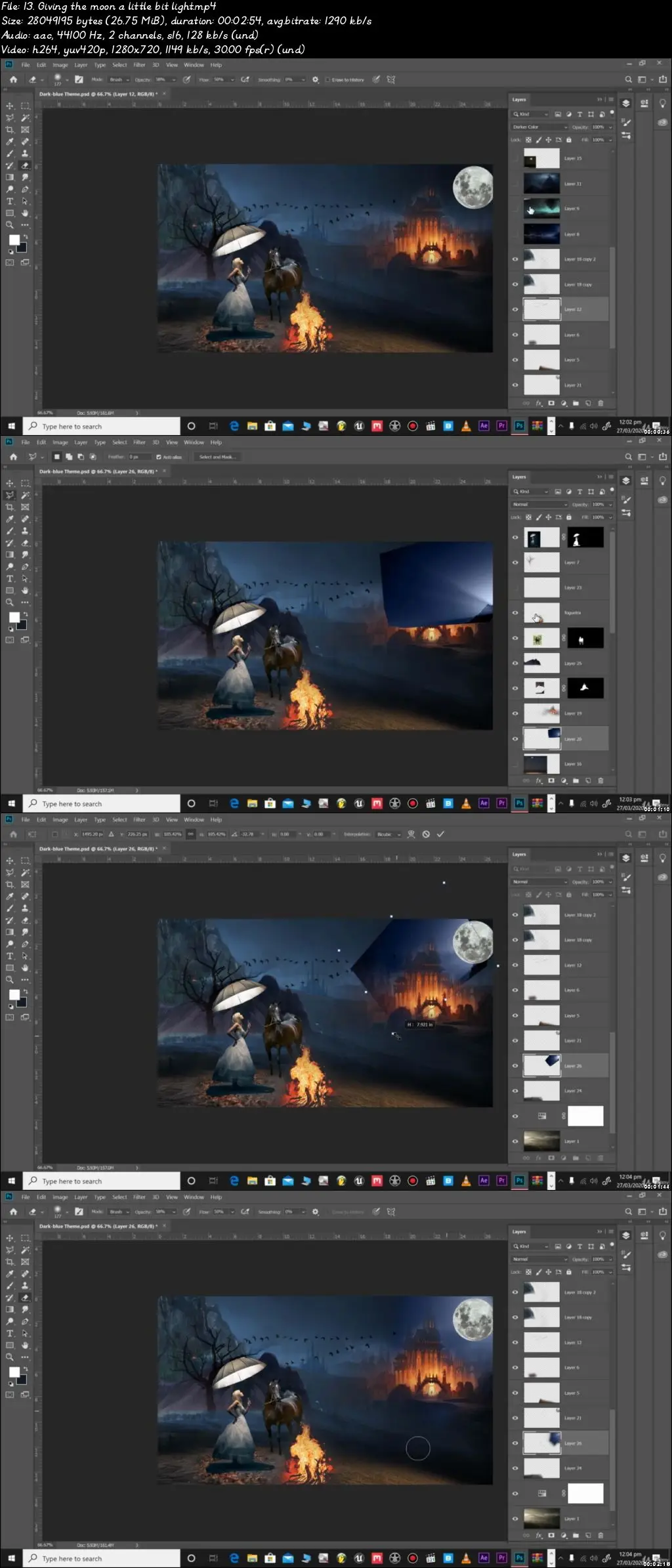This screenshot has height=1568, width=672.
Task: Commit the transform with the checkmark in third frame
Action: [x=440, y=834]
